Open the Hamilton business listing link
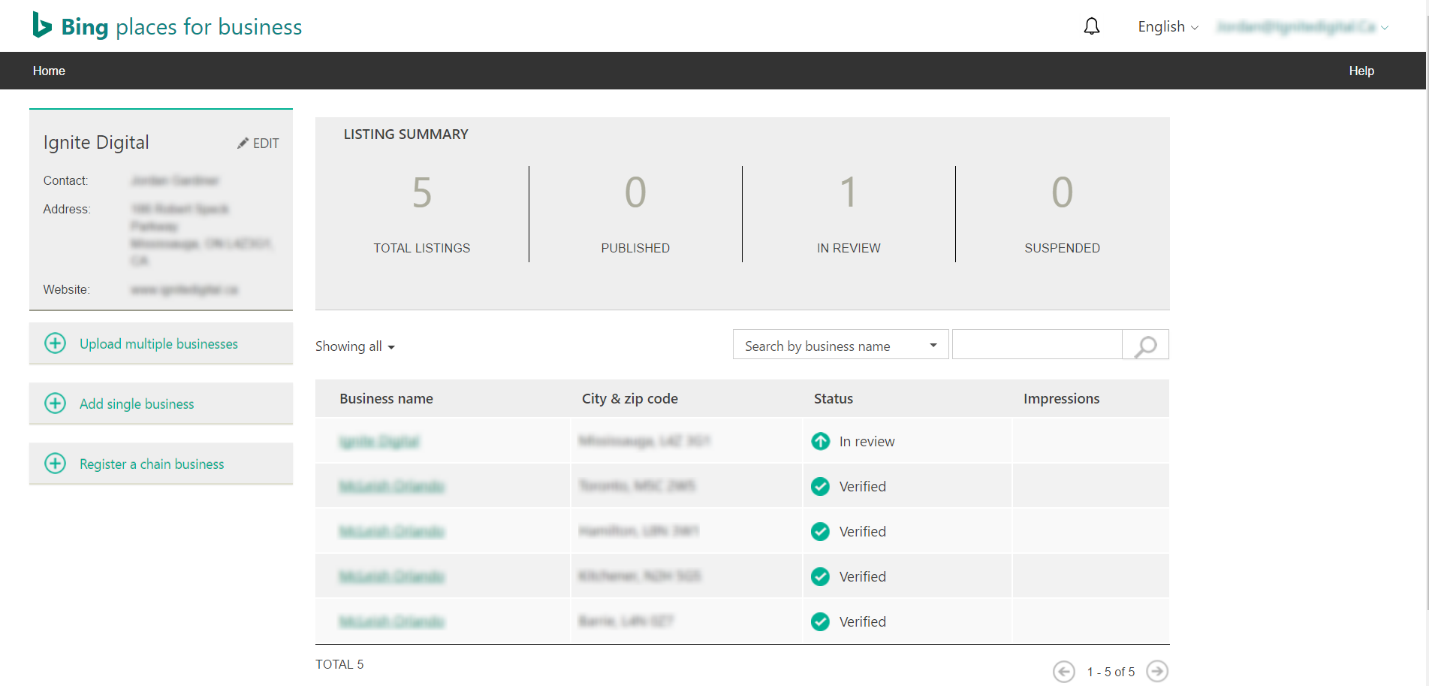1429x686 pixels. click(x=392, y=531)
